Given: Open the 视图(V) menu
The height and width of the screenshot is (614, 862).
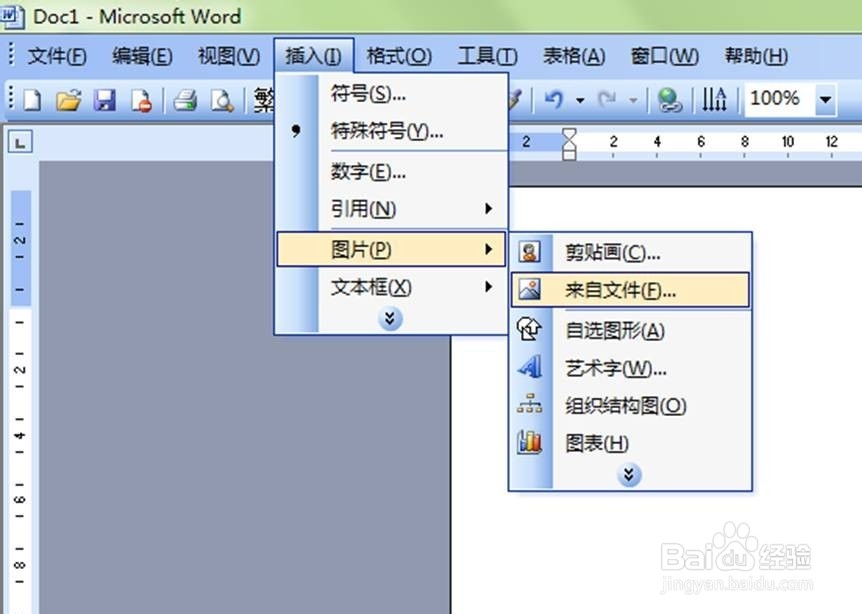Looking at the screenshot, I should (x=229, y=56).
